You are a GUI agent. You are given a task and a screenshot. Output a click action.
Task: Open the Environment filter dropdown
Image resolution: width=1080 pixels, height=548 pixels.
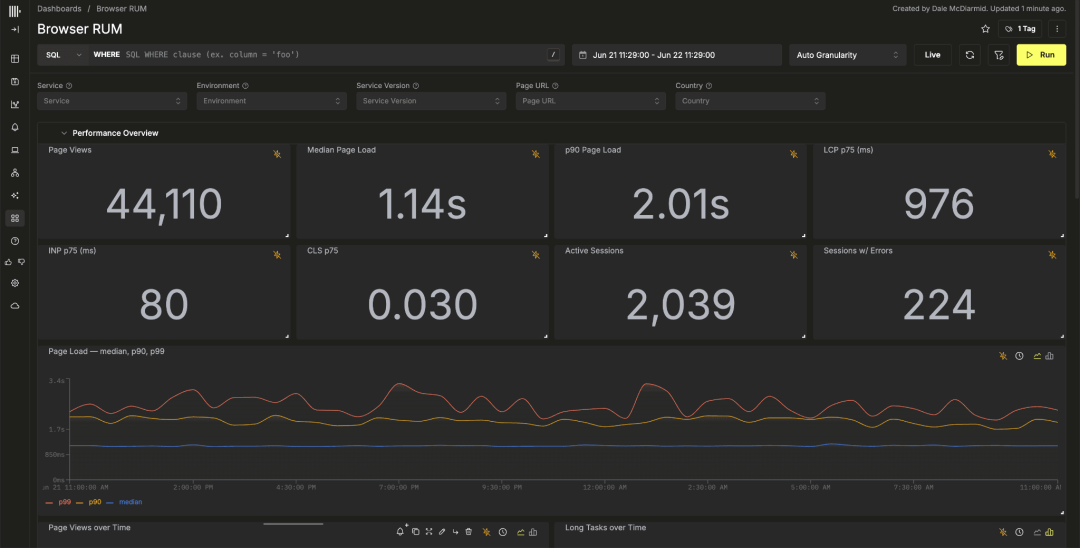(271, 101)
